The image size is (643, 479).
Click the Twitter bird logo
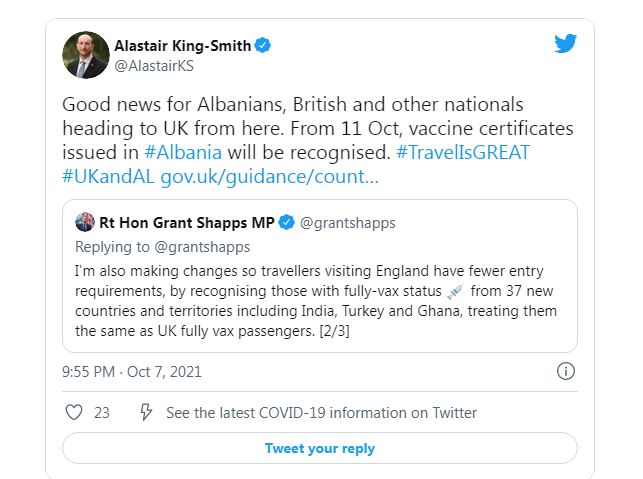pyautogui.click(x=565, y=44)
